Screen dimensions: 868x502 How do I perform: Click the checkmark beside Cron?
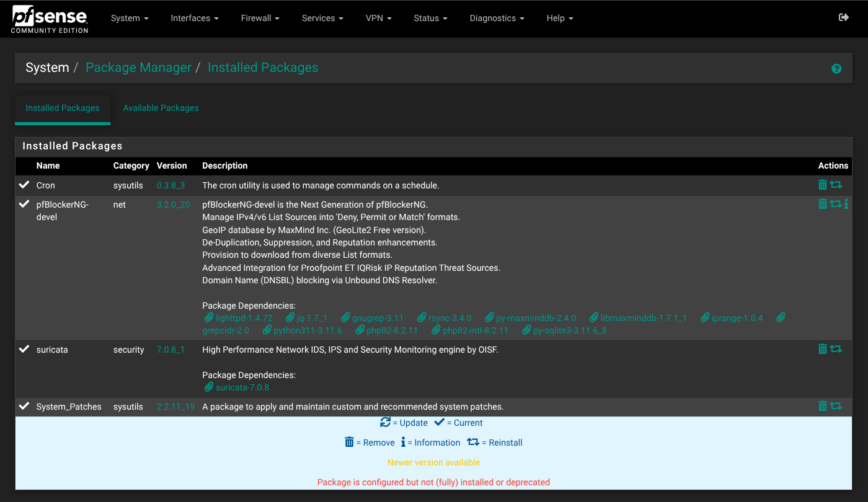tap(24, 185)
